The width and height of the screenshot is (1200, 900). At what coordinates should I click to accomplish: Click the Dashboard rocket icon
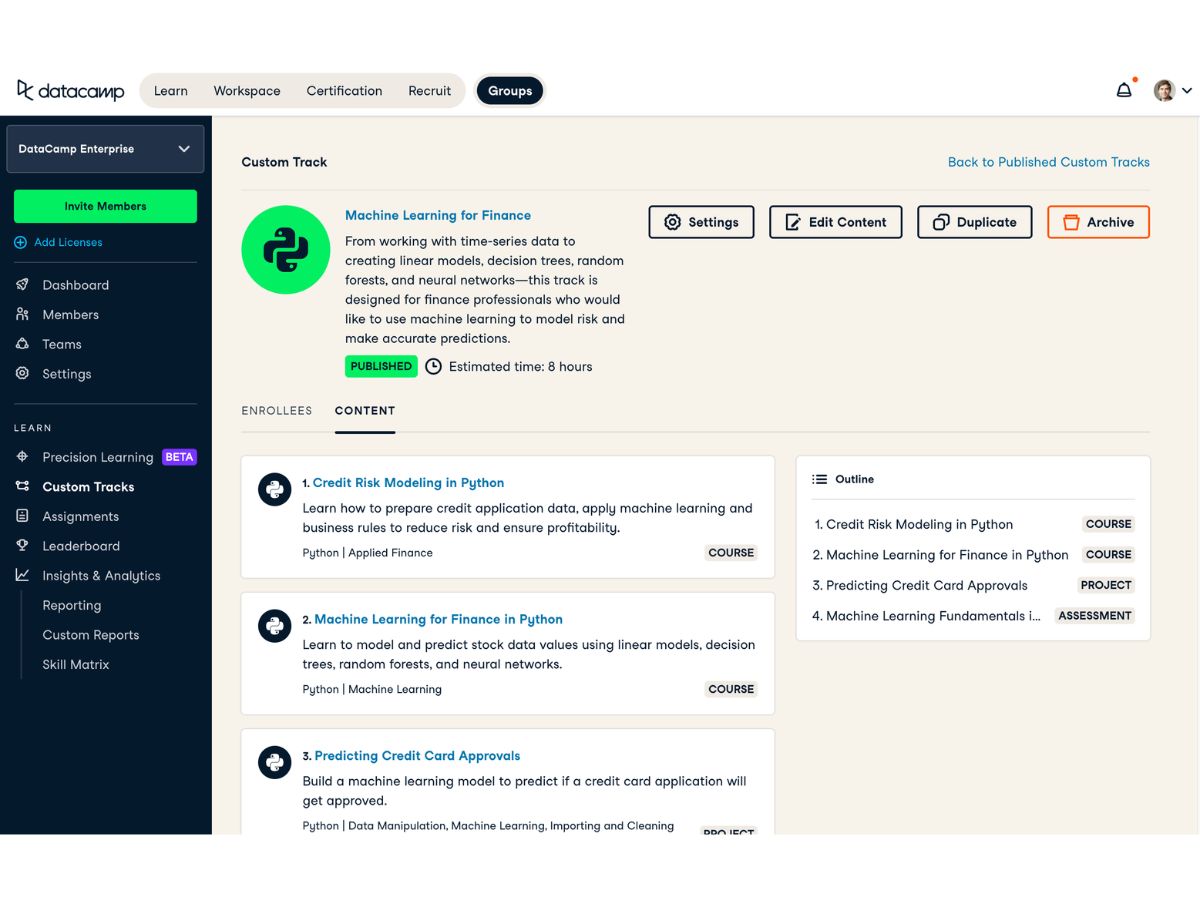[22, 285]
